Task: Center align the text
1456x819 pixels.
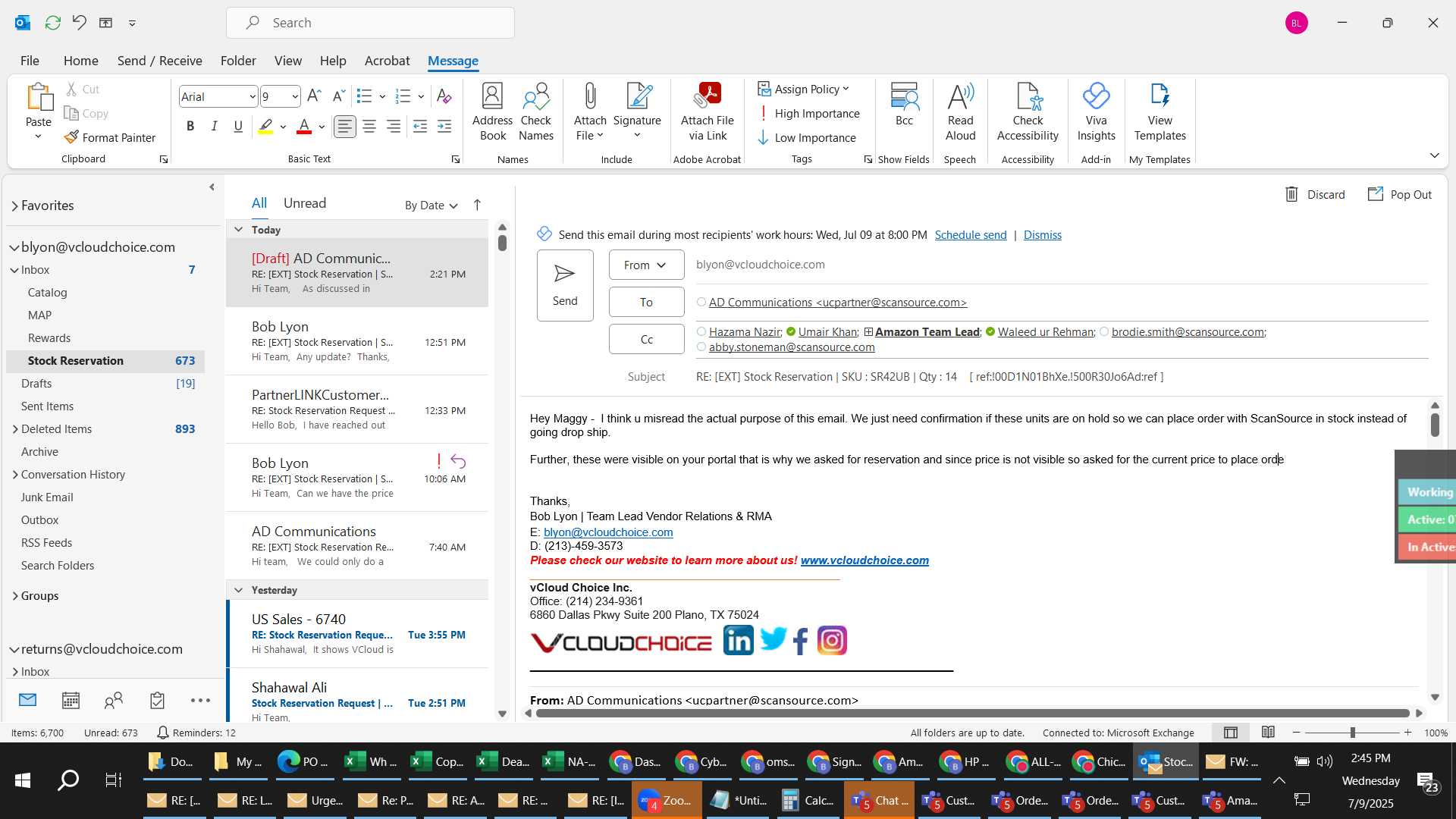Action: [369, 127]
